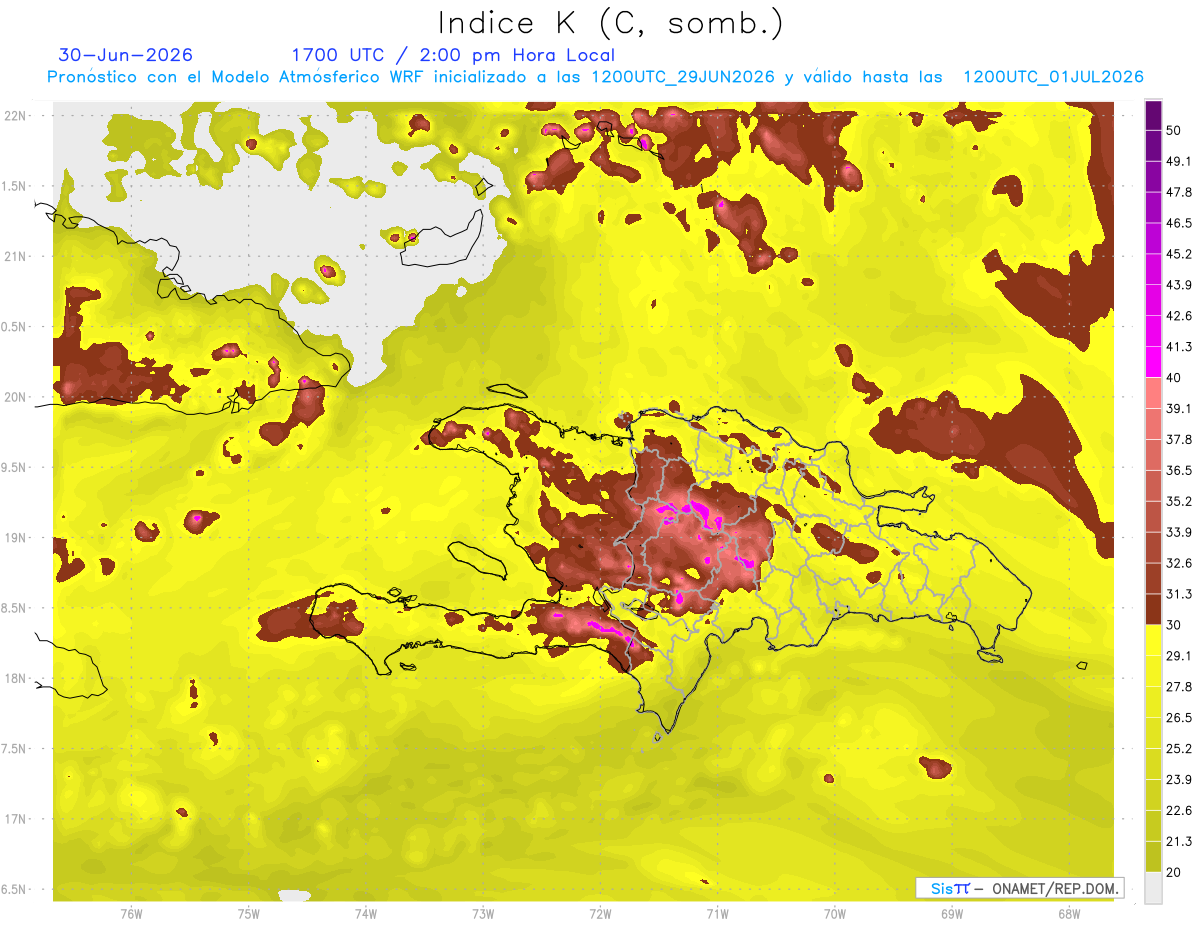1200x927 pixels.
Task: Click the '41.3' colorbar value
Action: click(x=1178, y=347)
